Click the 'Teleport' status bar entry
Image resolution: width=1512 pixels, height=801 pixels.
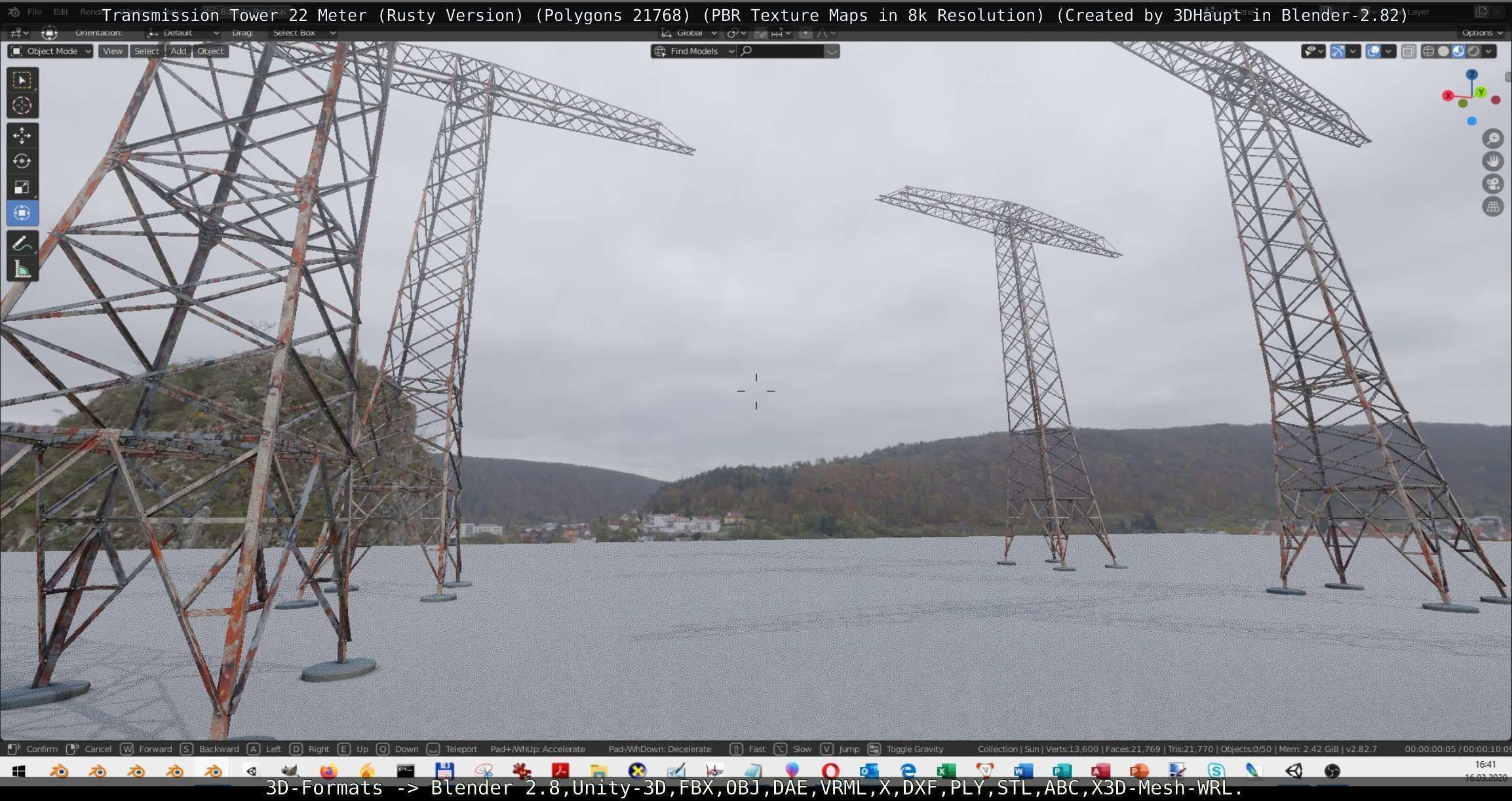click(x=461, y=749)
